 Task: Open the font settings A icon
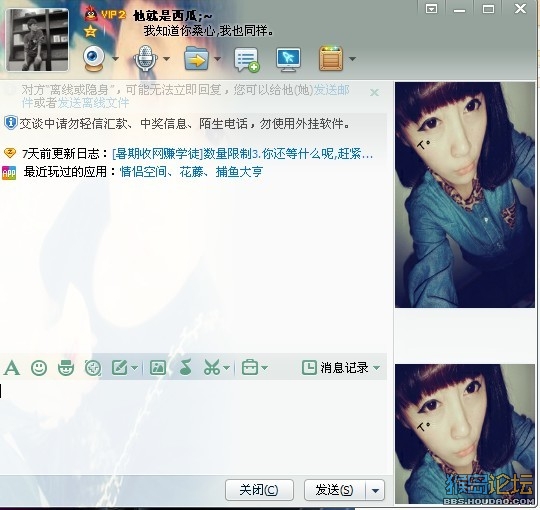point(12,368)
